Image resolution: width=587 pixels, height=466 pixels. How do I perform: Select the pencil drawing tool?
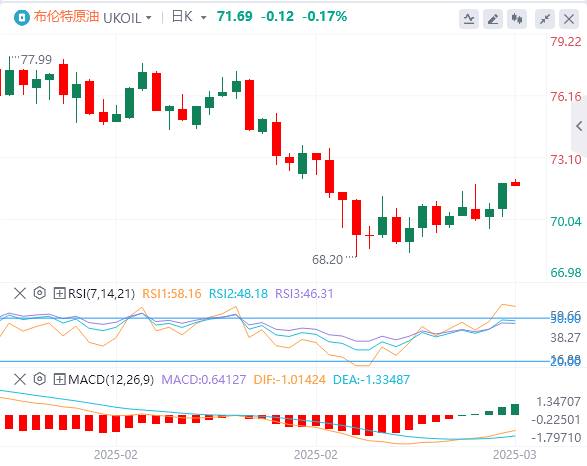pyautogui.click(x=493, y=19)
